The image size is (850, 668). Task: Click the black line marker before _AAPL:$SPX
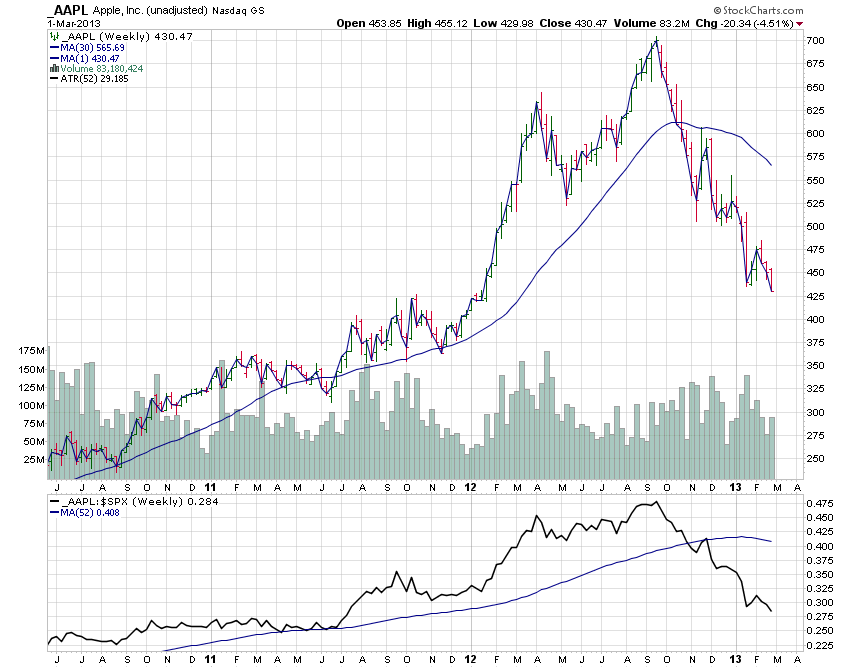54,502
